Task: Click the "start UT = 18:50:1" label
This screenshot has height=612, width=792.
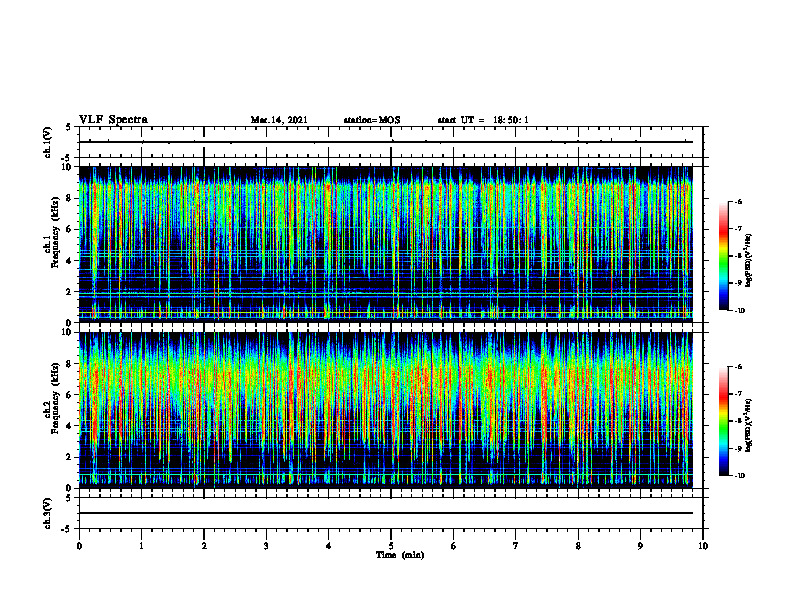Action: pos(483,120)
